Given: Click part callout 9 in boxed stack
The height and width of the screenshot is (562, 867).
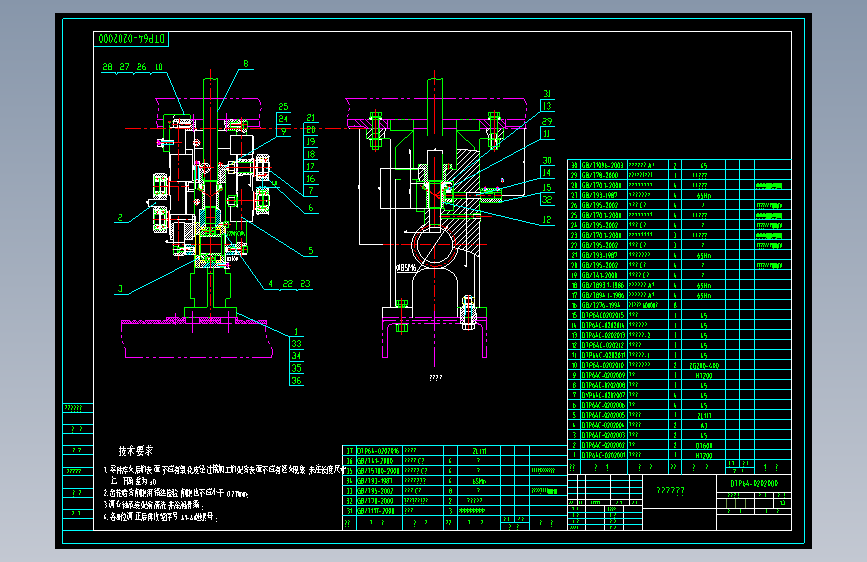Looking at the screenshot, I should [284, 132].
